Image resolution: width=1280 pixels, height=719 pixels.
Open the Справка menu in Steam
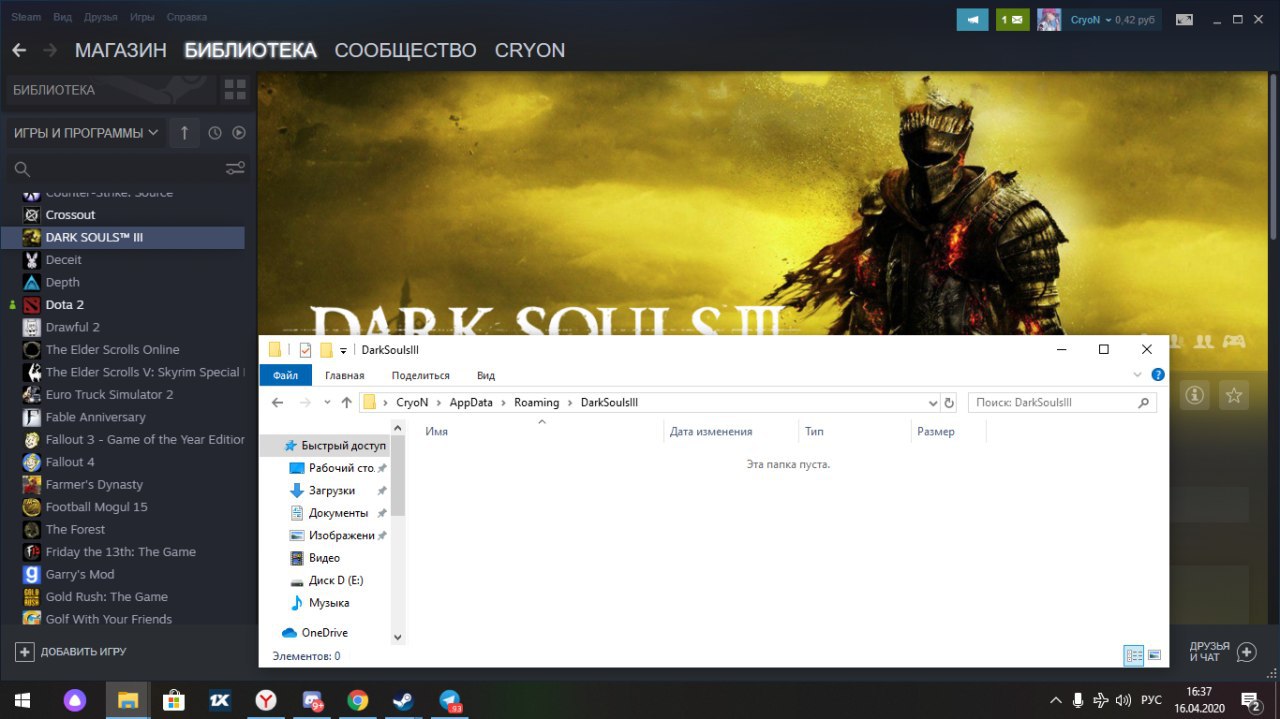(187, 17)
